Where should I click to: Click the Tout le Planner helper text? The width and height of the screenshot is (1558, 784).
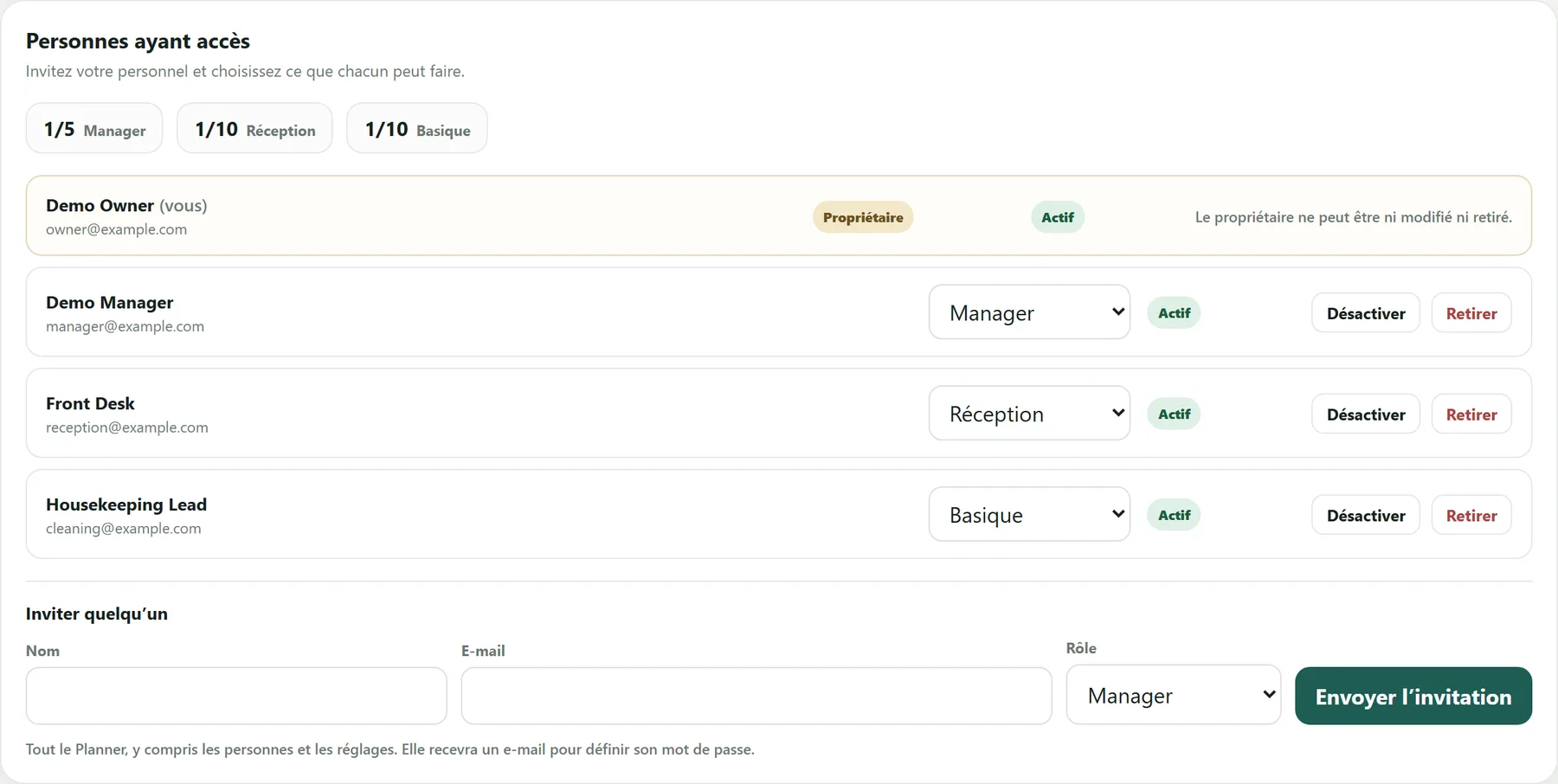390,749
